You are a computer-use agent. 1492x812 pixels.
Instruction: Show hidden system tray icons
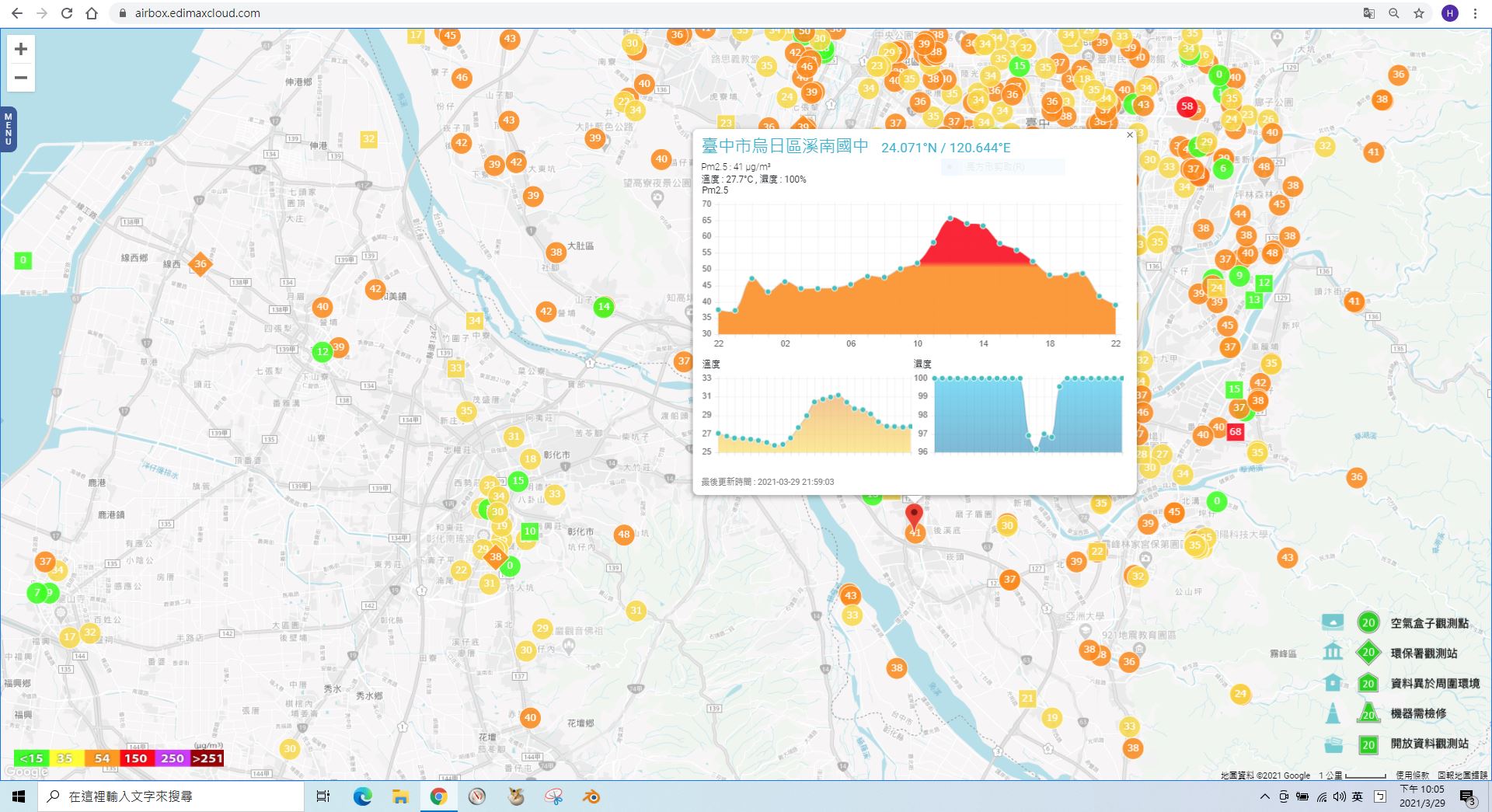click(x=1265, y=796)
